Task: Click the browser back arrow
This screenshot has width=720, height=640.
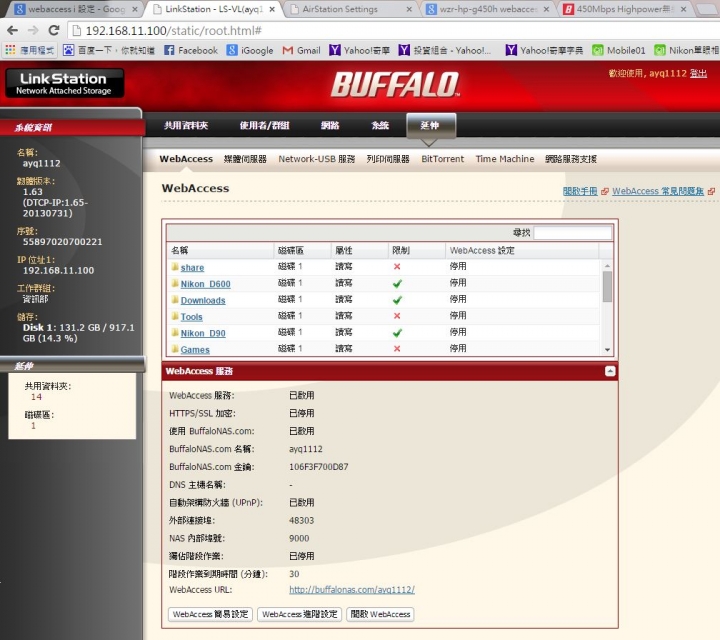Action: 12,30
